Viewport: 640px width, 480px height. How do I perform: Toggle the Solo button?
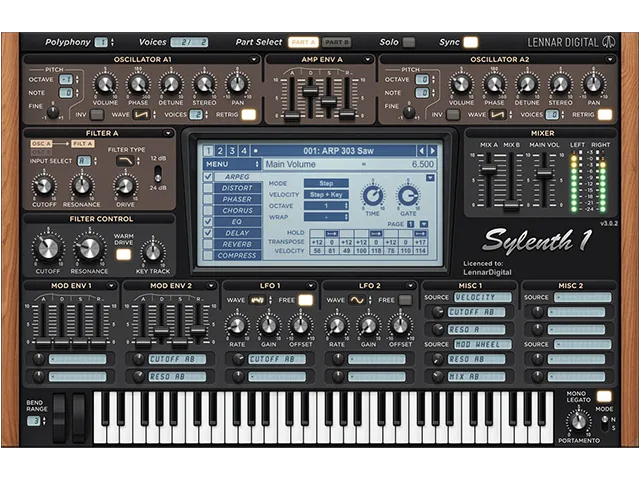click(x=409, y=42)
